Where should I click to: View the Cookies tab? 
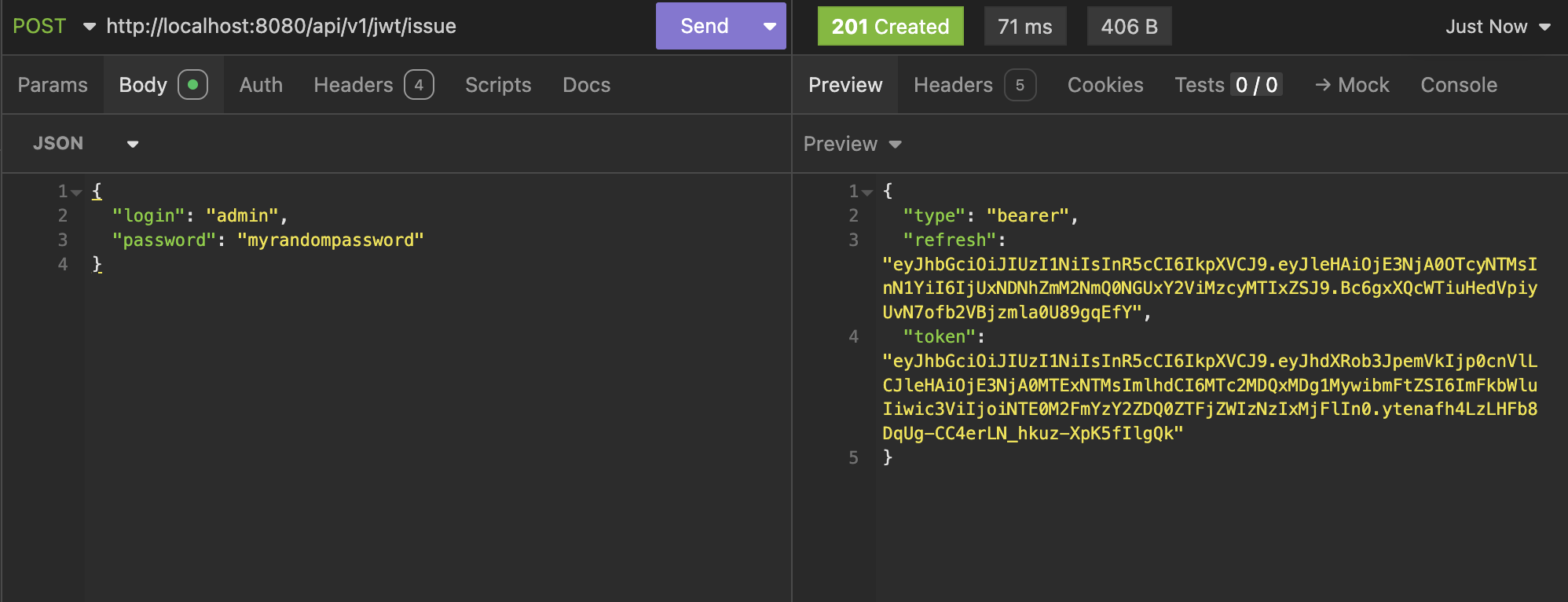pos(1105,85)
